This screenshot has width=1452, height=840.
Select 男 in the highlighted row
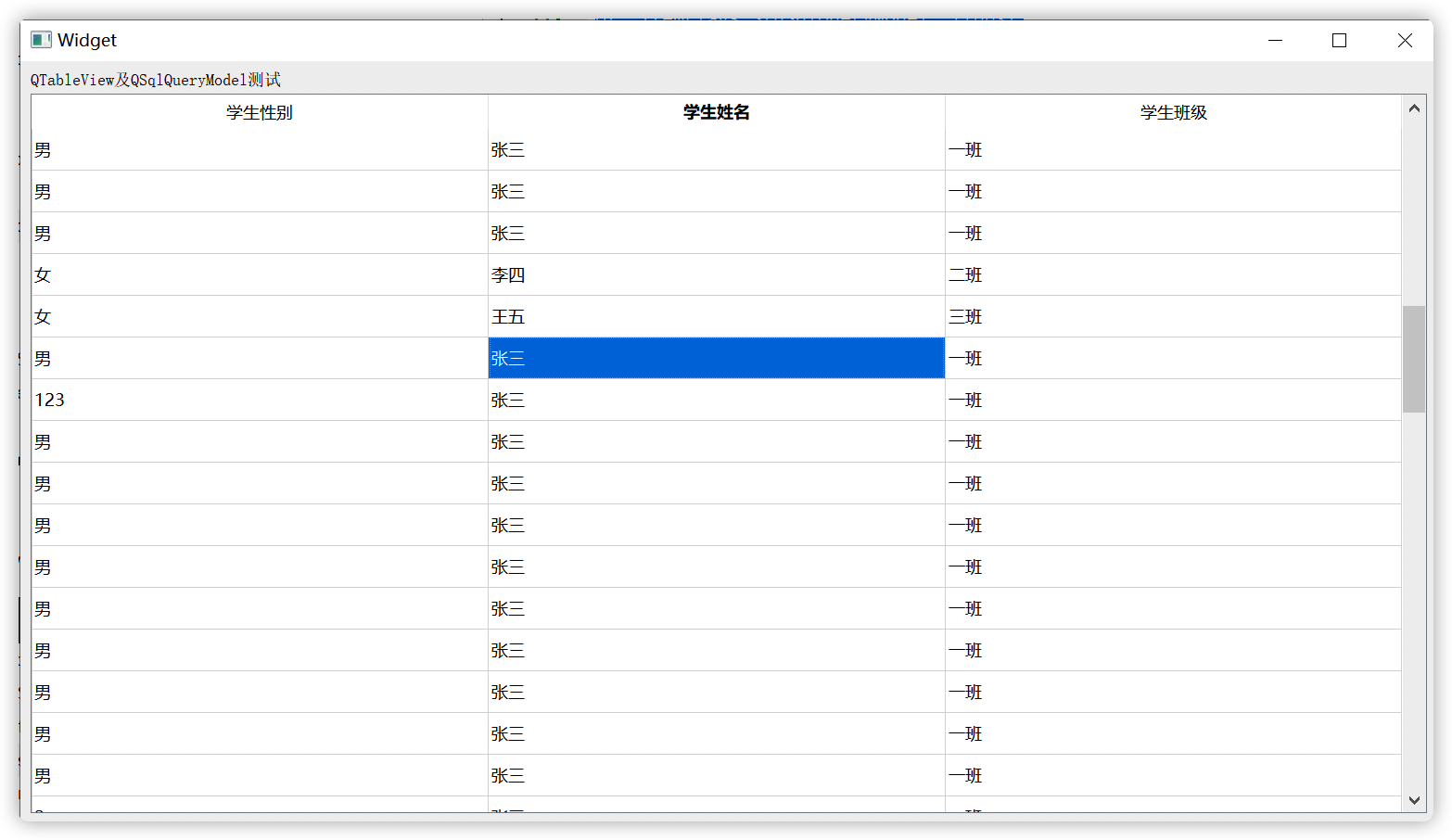click(260, 358)
